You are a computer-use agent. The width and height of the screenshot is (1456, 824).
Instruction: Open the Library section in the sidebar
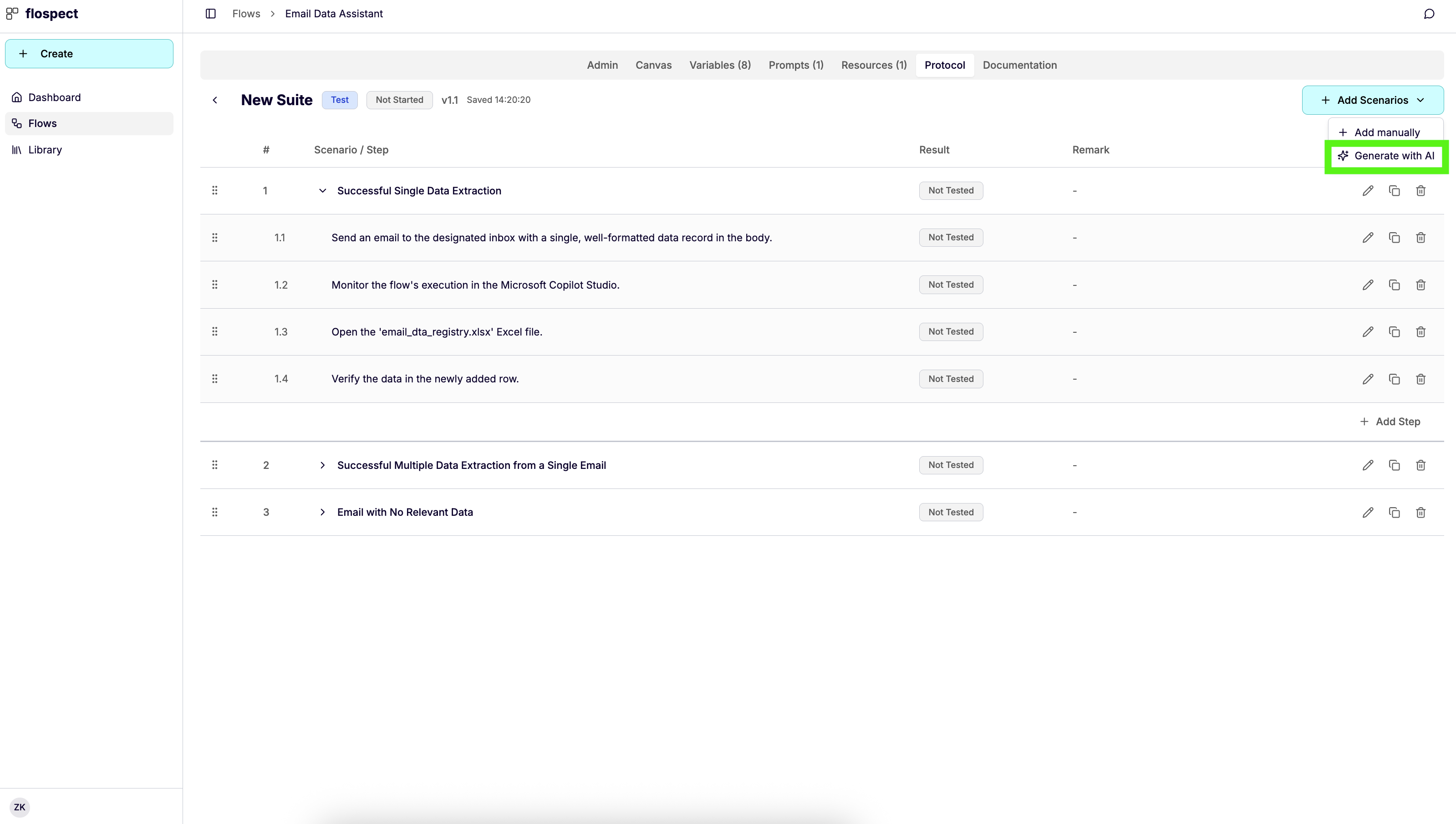(45, 149)
